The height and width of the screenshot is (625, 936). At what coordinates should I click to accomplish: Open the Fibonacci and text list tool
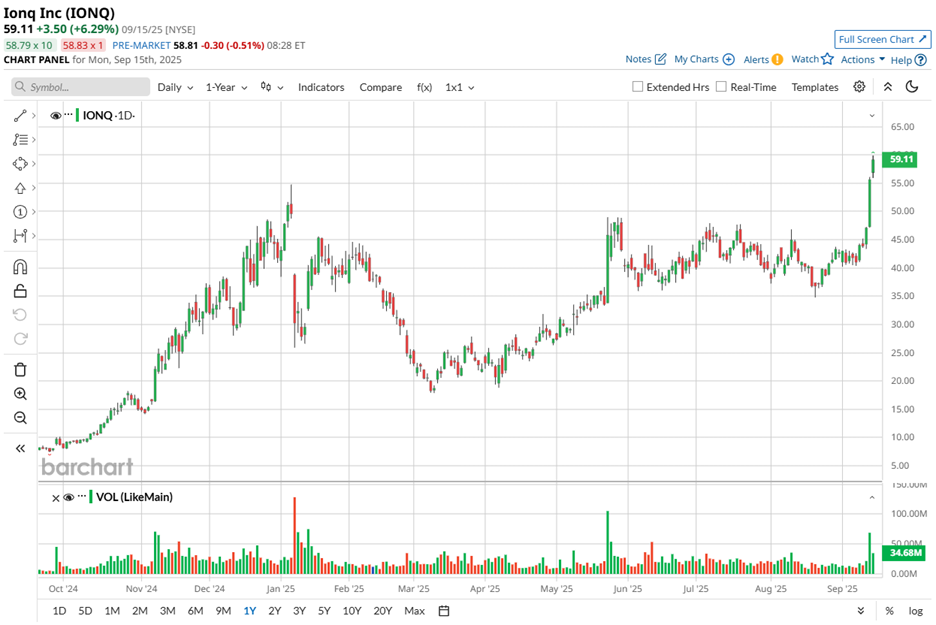click(x=20, y=140)
